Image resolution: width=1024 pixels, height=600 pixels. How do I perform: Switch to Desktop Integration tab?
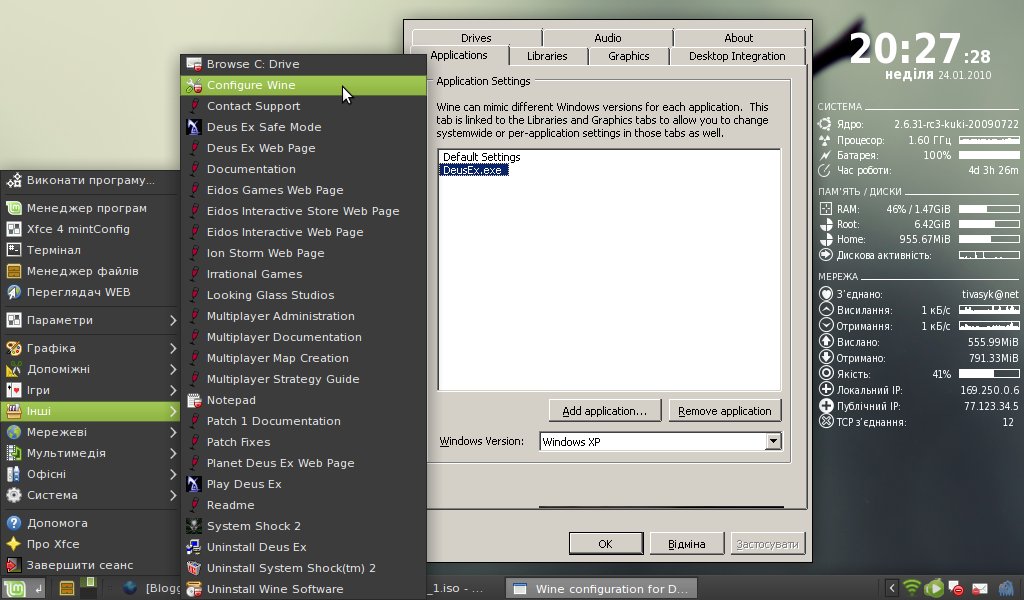737,56
